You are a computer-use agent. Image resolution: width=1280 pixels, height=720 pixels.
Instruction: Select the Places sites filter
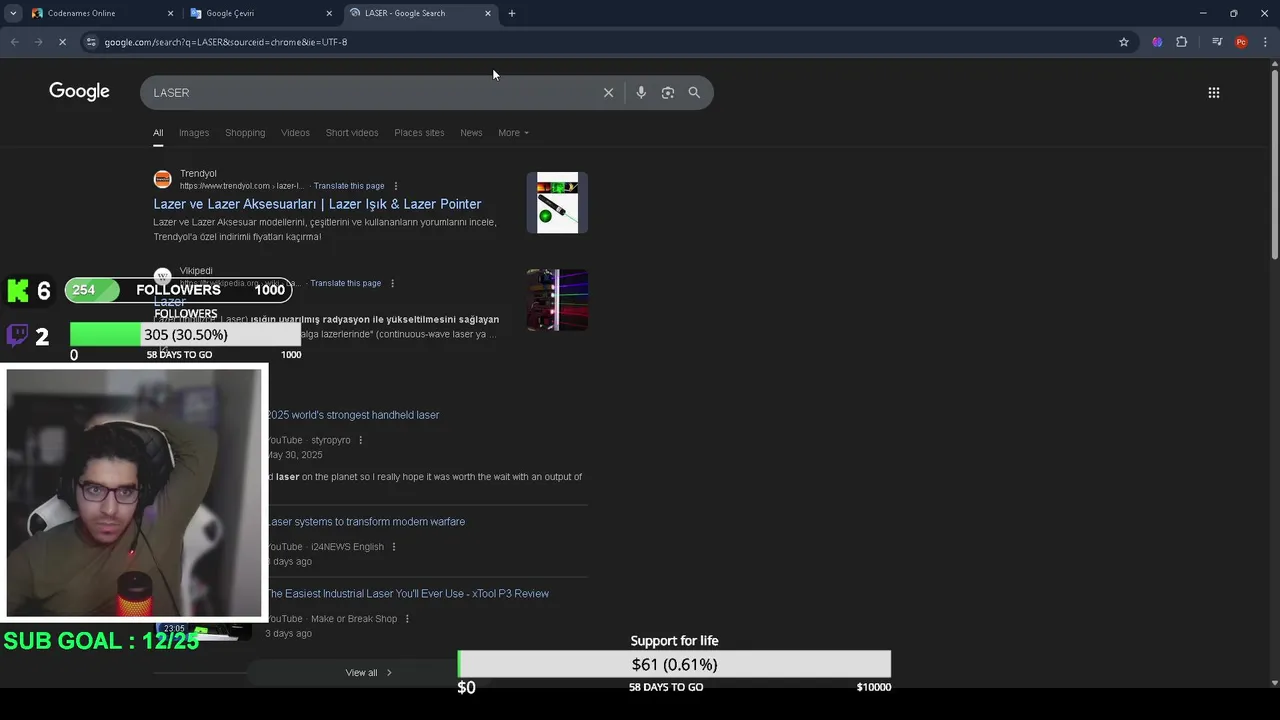[x=419, y=133]
